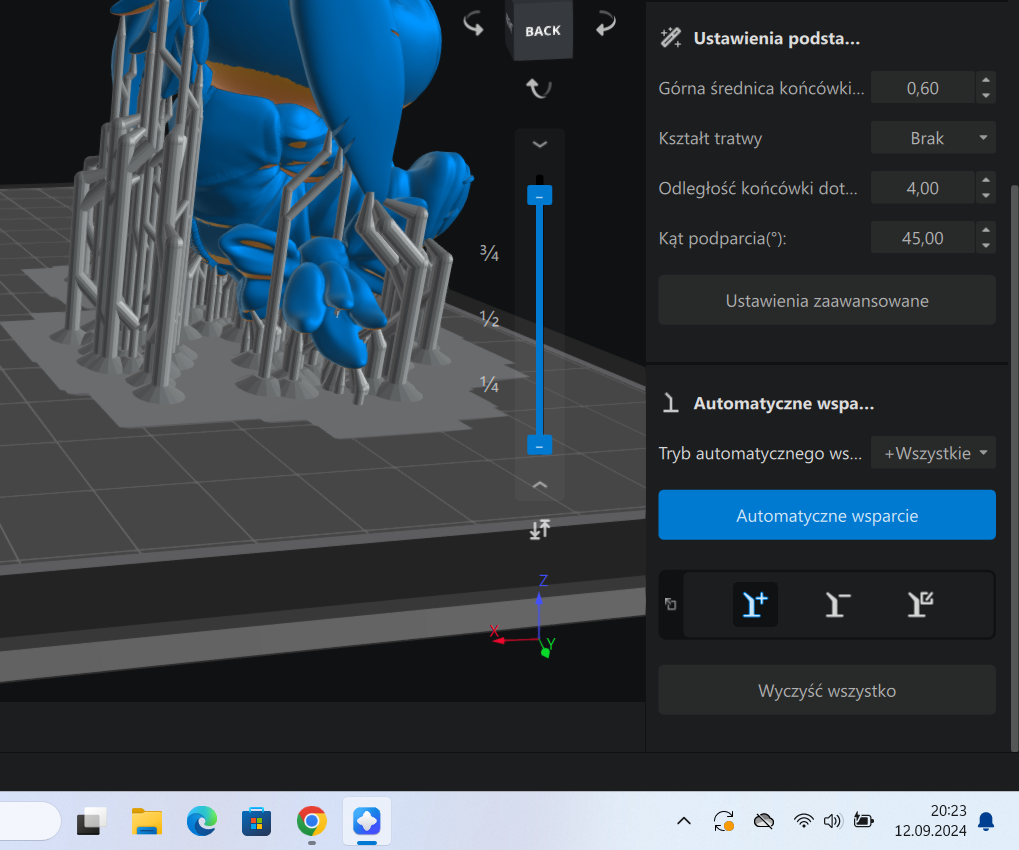This screenshot has height=850, width=1019.
Task: Open clock and calendar at 20:23
Action: coord(930,821)
